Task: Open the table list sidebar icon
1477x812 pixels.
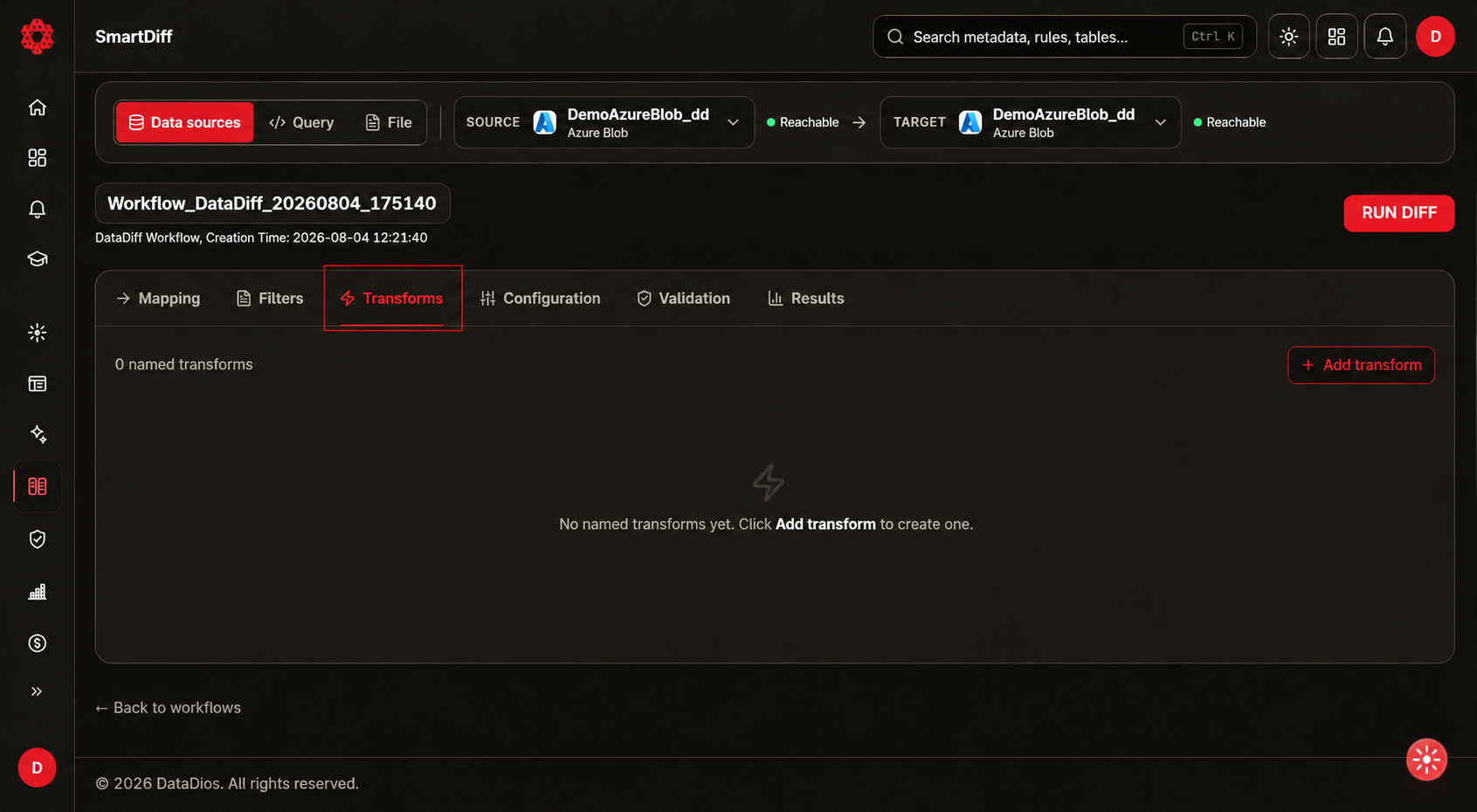Action: 37,383
